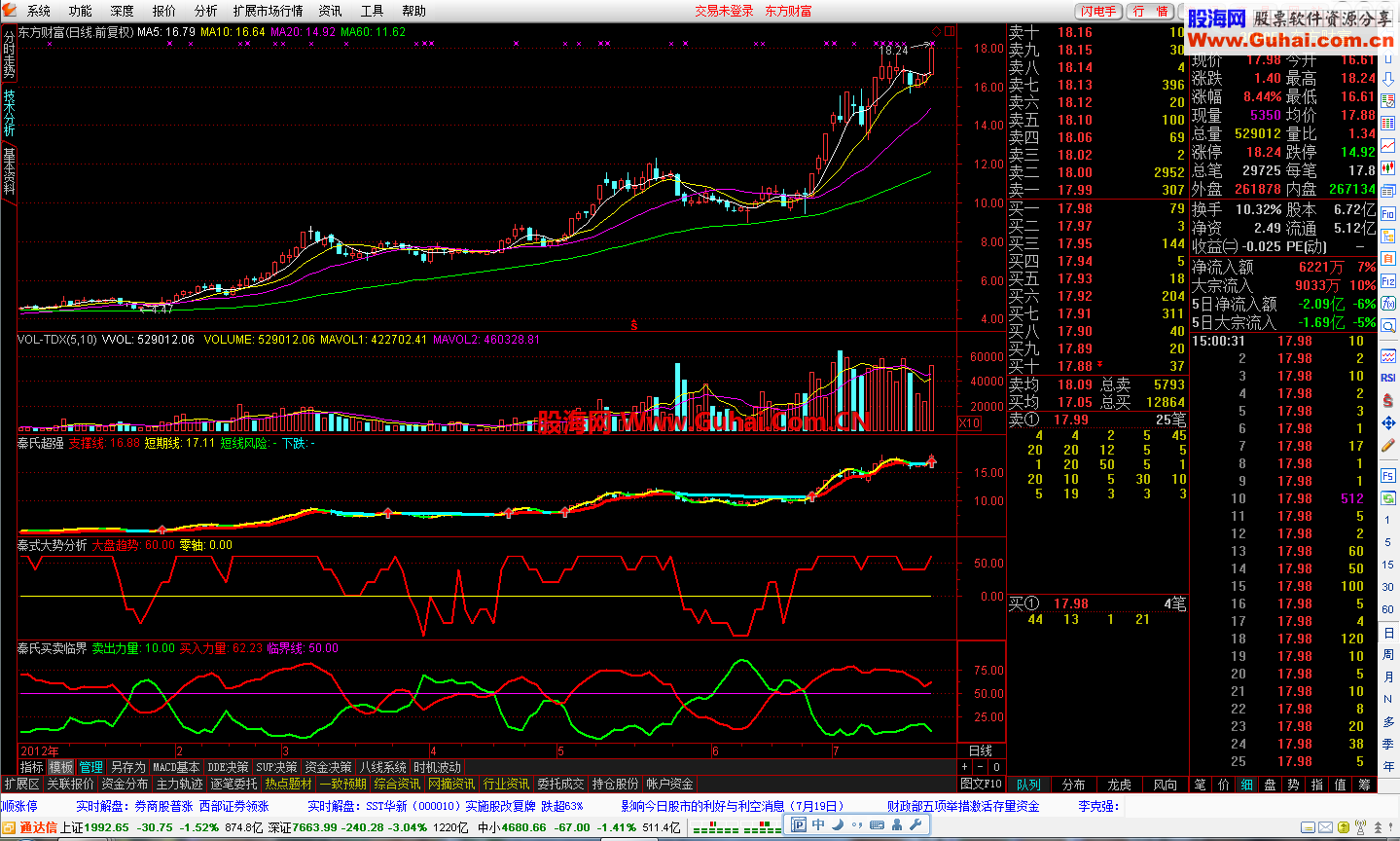
Task: Select the RSI indicator sidebar icon
Action: click(1388, 379)
